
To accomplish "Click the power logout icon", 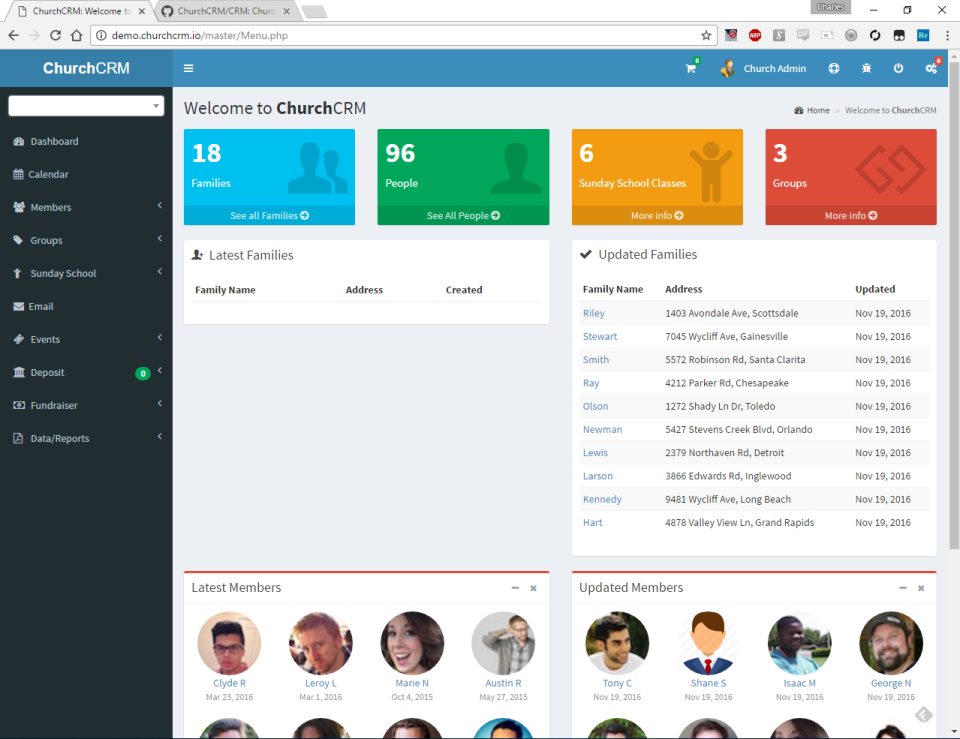I will click(x=898, y=69).
